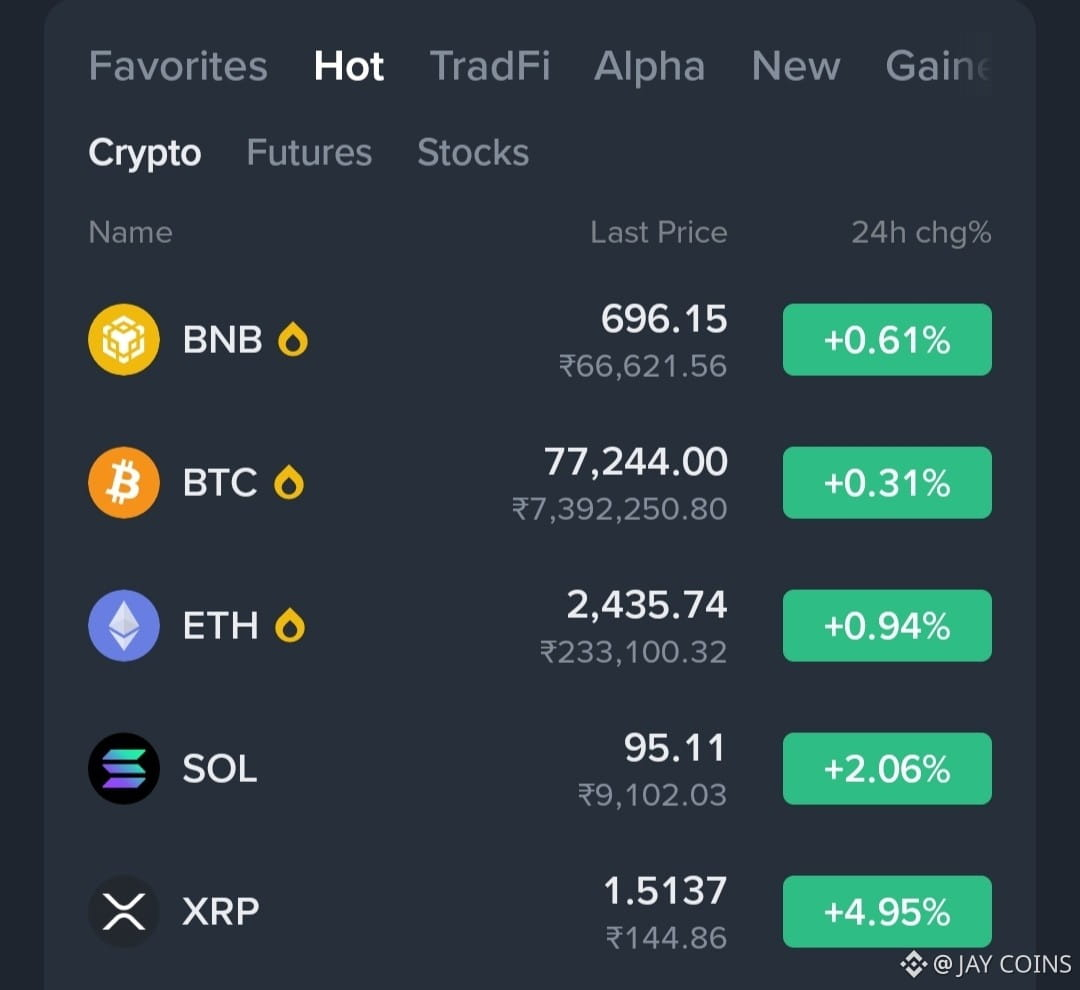This screenshot has width=1080, height=990.
Task: Switch to the Favorites tab
Action: coord(178,66)
